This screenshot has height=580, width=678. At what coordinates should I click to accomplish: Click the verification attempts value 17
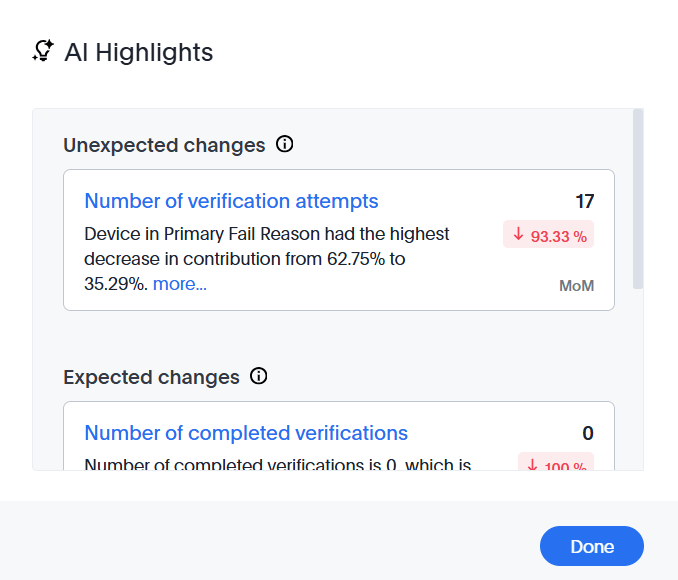coord(584,201)
